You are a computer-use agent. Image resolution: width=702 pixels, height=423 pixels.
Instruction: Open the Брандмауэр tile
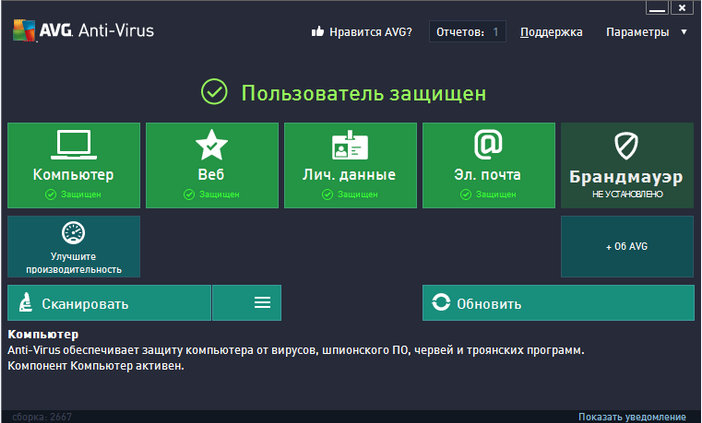[x=627, y=165]
